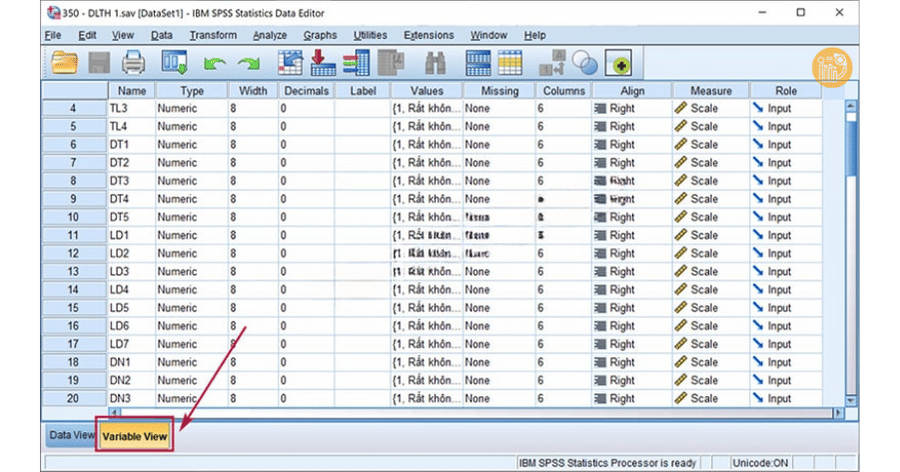The image size is (900, 472).
Task: Switch to the Data View tab
Action: pyautogui.click(x=71, y=435)
